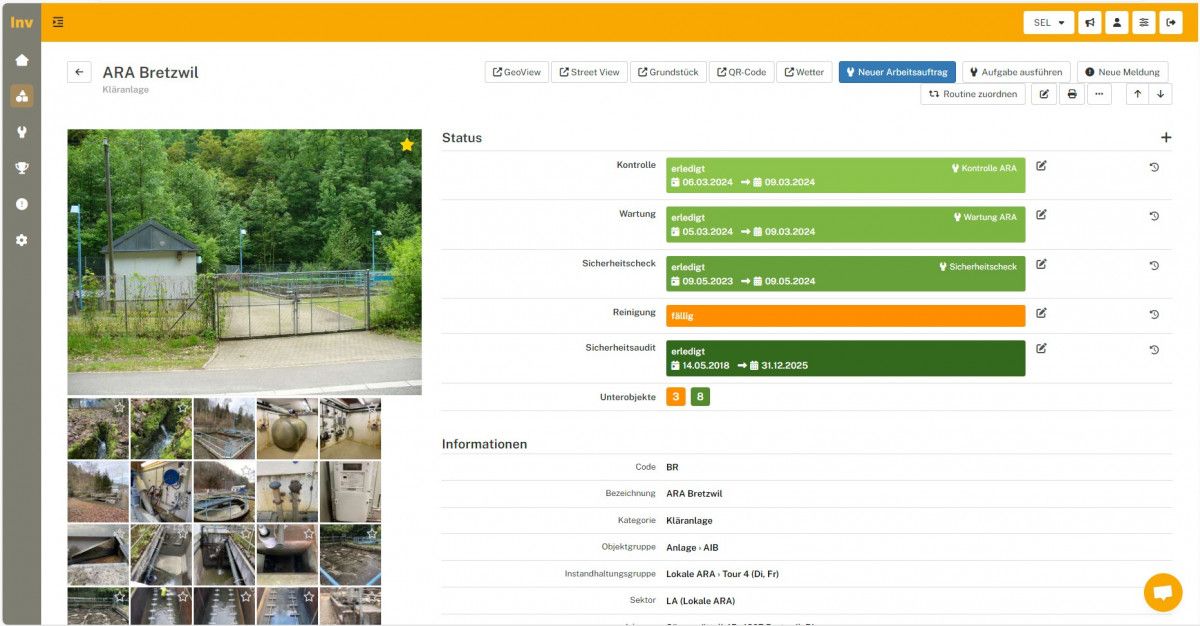Open the chat support bubble

[x=1162, y=592]
